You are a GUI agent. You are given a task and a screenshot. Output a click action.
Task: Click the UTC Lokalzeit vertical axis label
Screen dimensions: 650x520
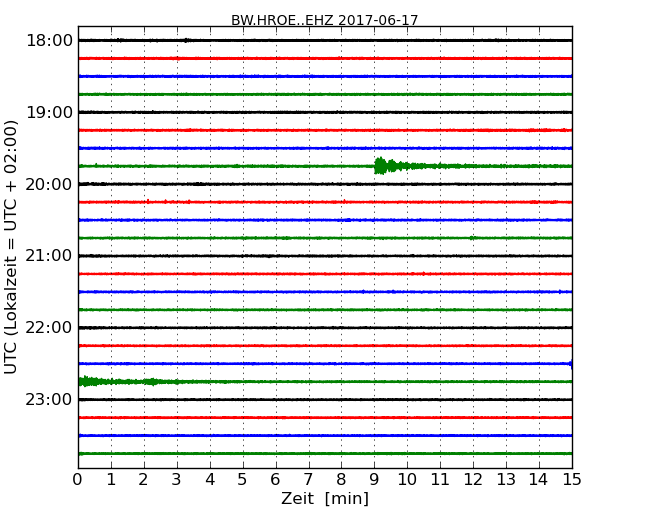[10, 247]
